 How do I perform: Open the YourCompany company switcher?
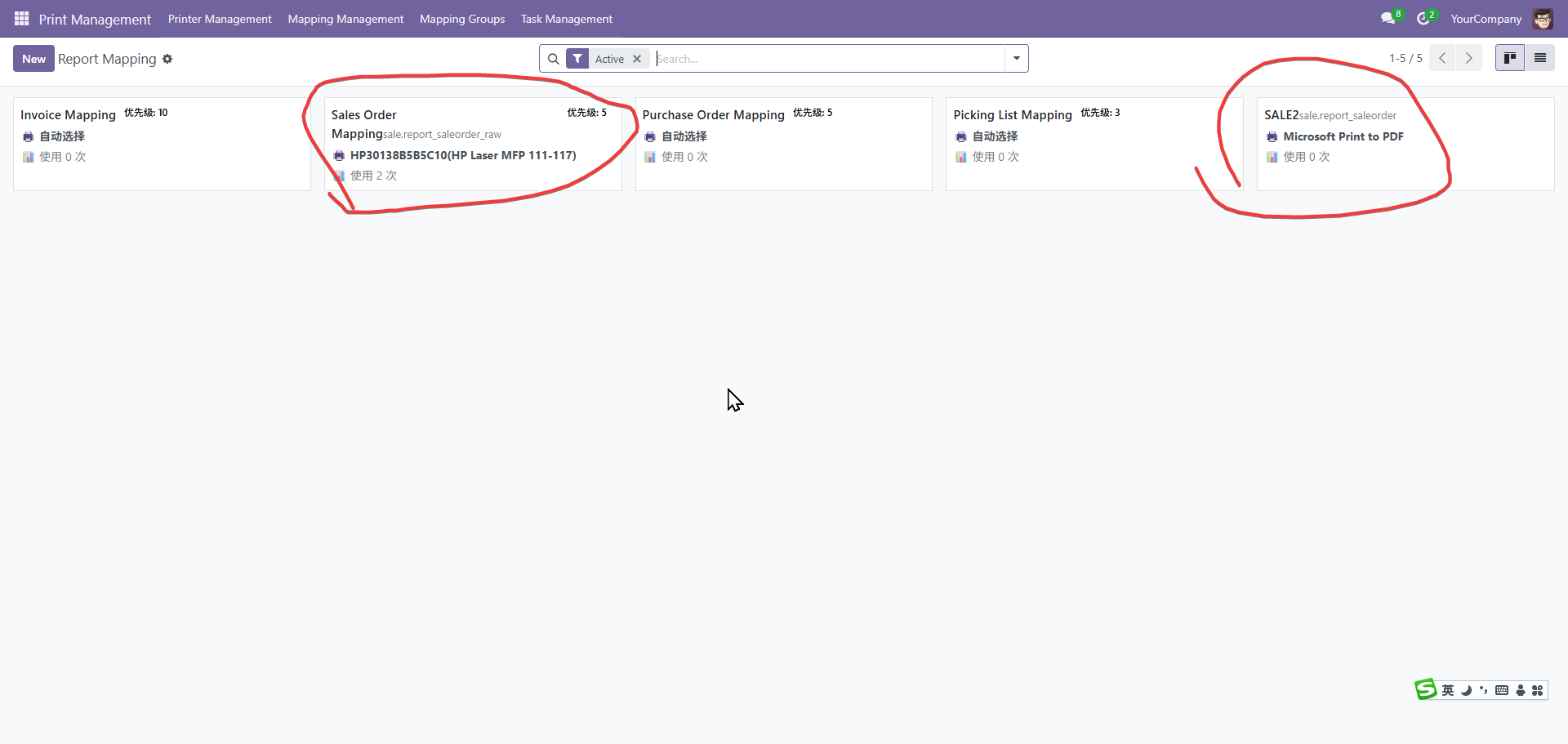pyautogui.click(x=1486, y=19)
